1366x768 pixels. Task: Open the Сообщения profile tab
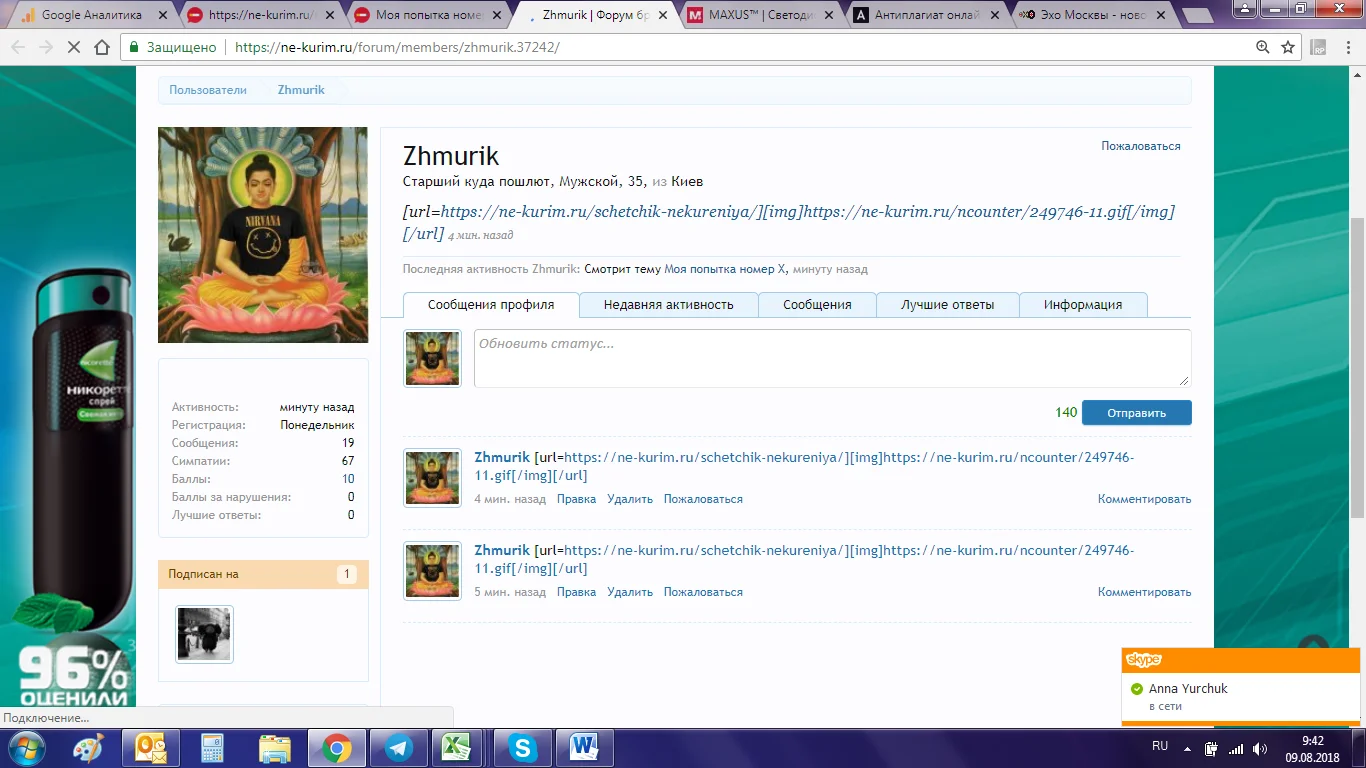pos(817,305)
